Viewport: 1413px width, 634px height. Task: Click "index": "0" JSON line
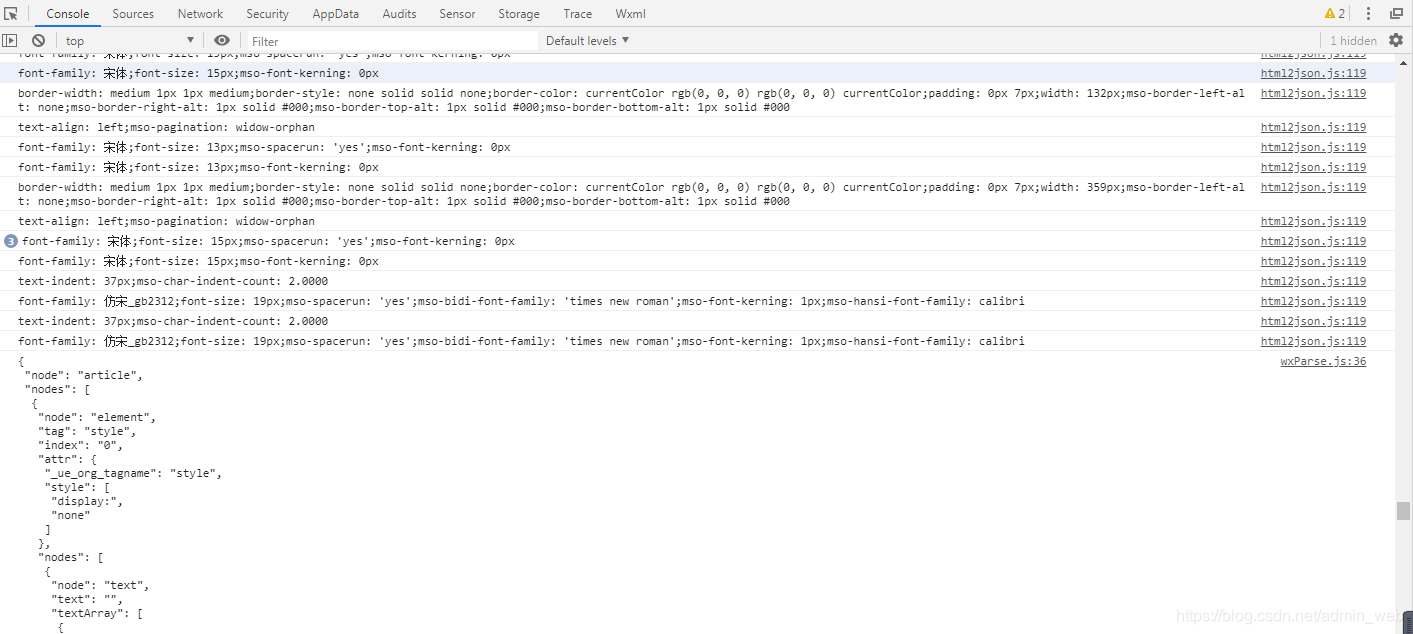(81, 445)
